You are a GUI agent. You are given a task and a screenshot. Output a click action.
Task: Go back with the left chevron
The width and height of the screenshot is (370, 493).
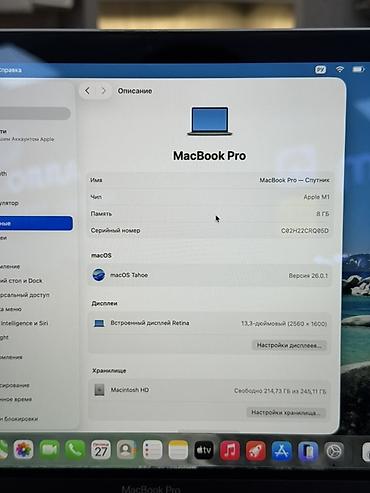87,91
